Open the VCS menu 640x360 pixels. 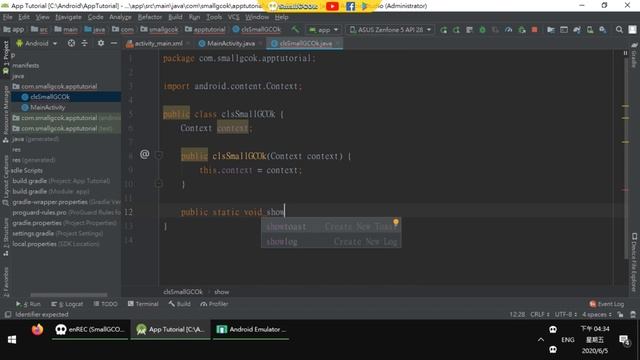[233, 17]
